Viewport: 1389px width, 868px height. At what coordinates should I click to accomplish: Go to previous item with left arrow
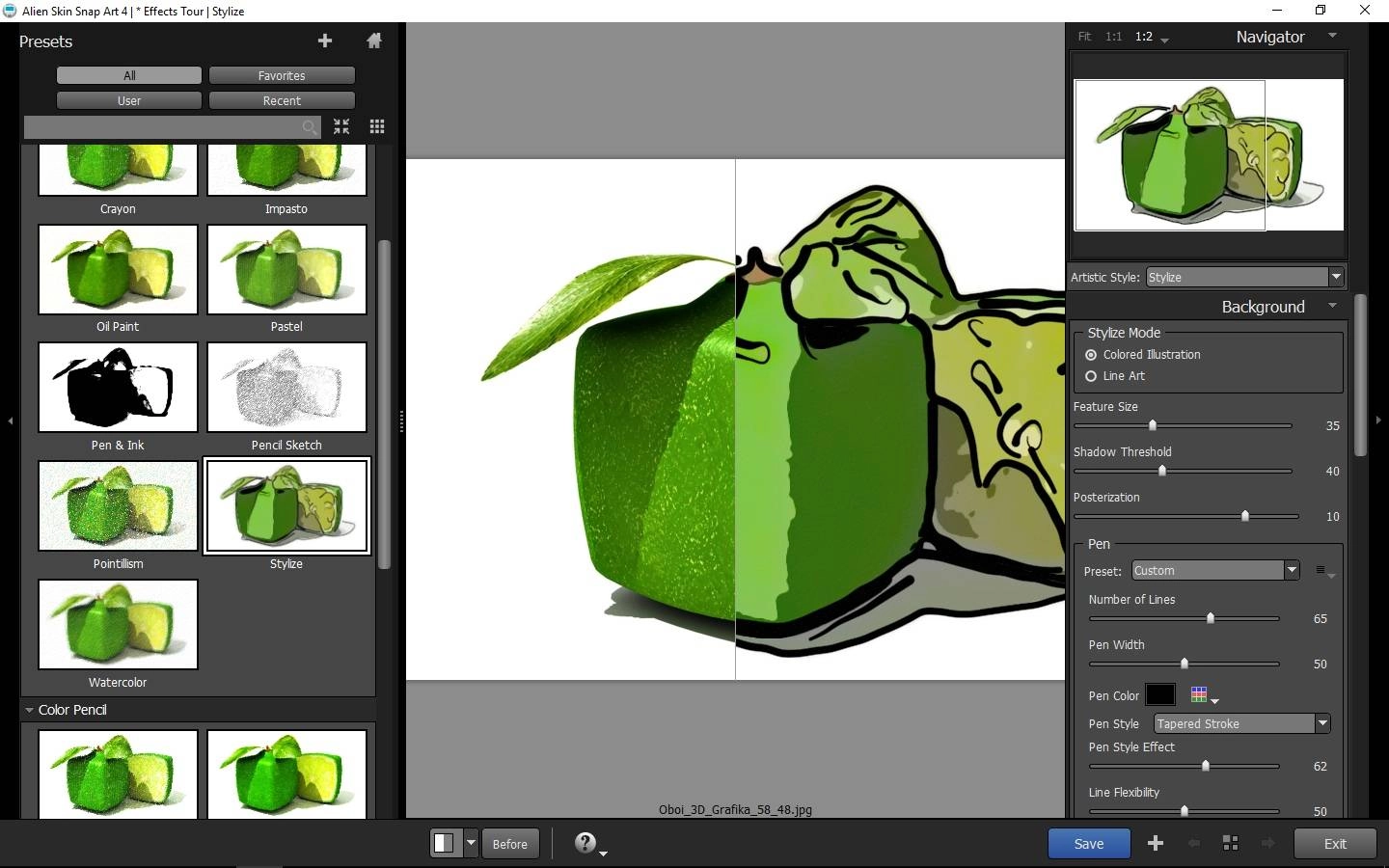point(1194,843)
